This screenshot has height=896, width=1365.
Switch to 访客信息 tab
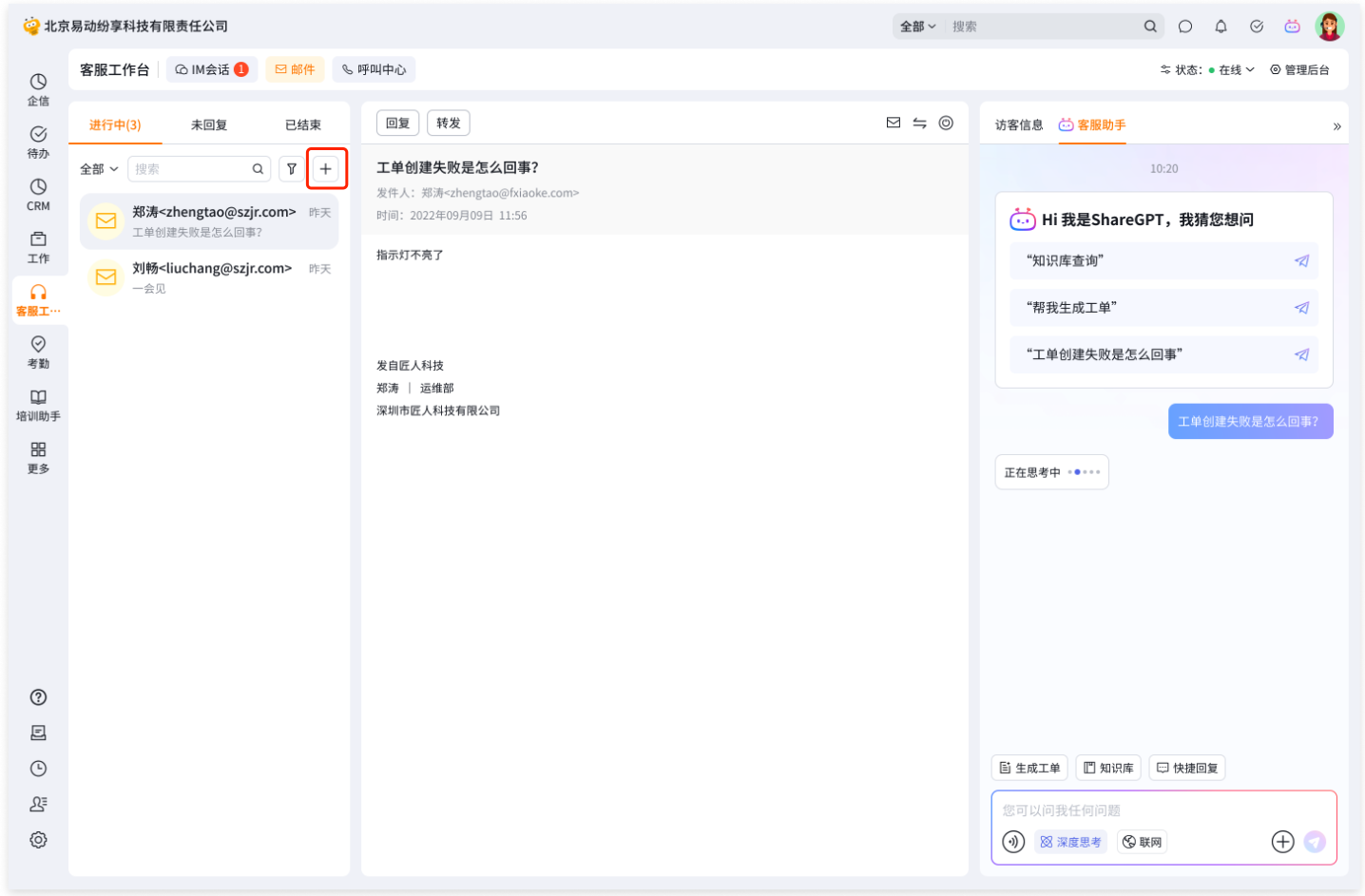1019,124
